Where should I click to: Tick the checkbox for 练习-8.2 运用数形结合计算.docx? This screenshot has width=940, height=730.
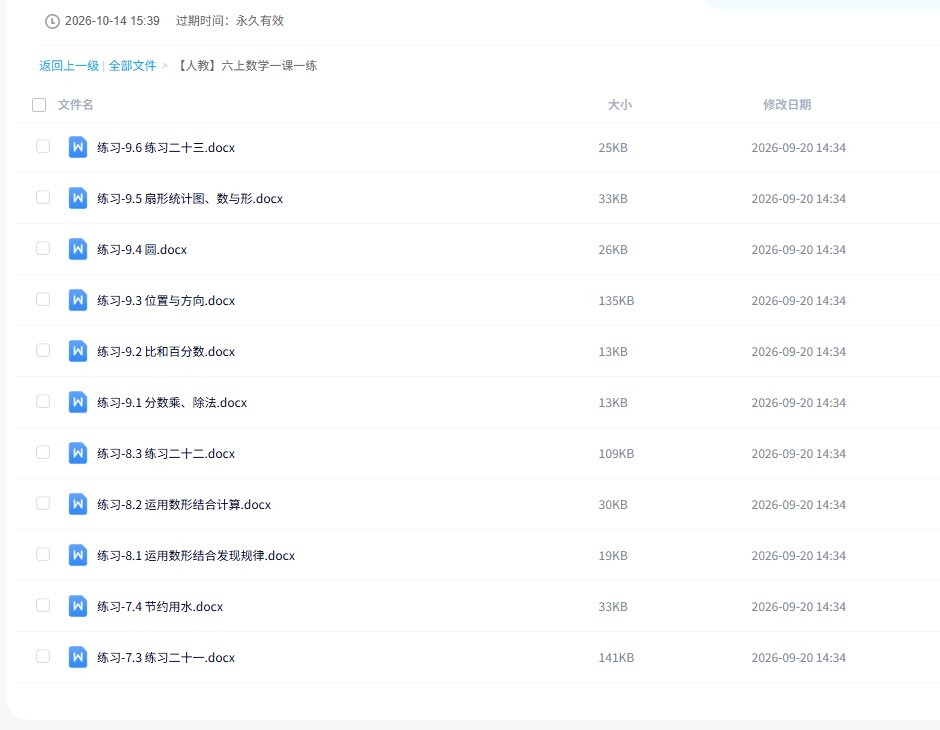[x=43, y=503]
